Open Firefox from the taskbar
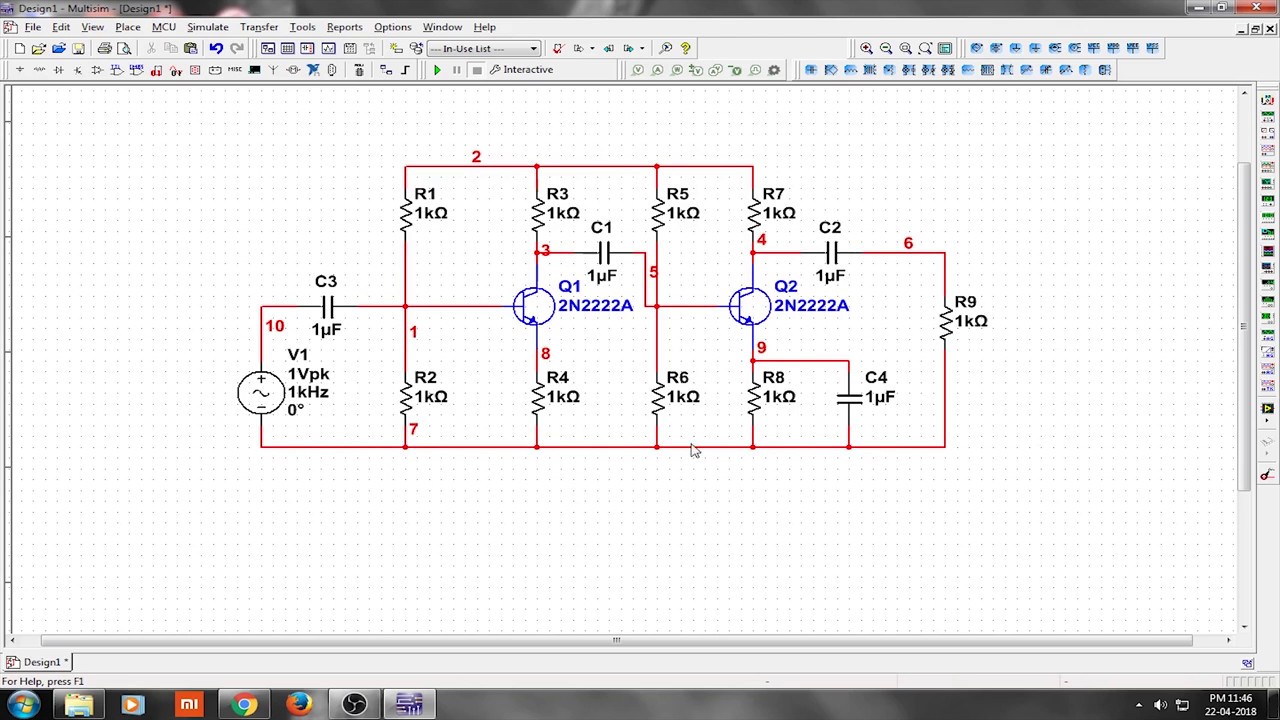 [x=299, y=705]
